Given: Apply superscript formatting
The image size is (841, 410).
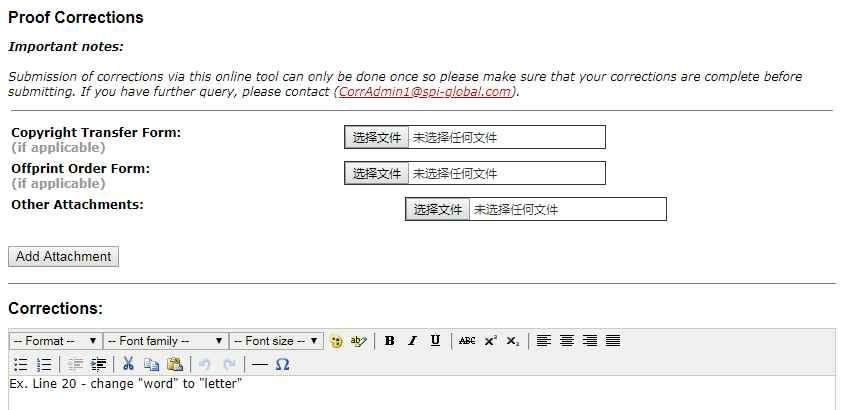Looking at the screenshot, I should coord(490,341).
